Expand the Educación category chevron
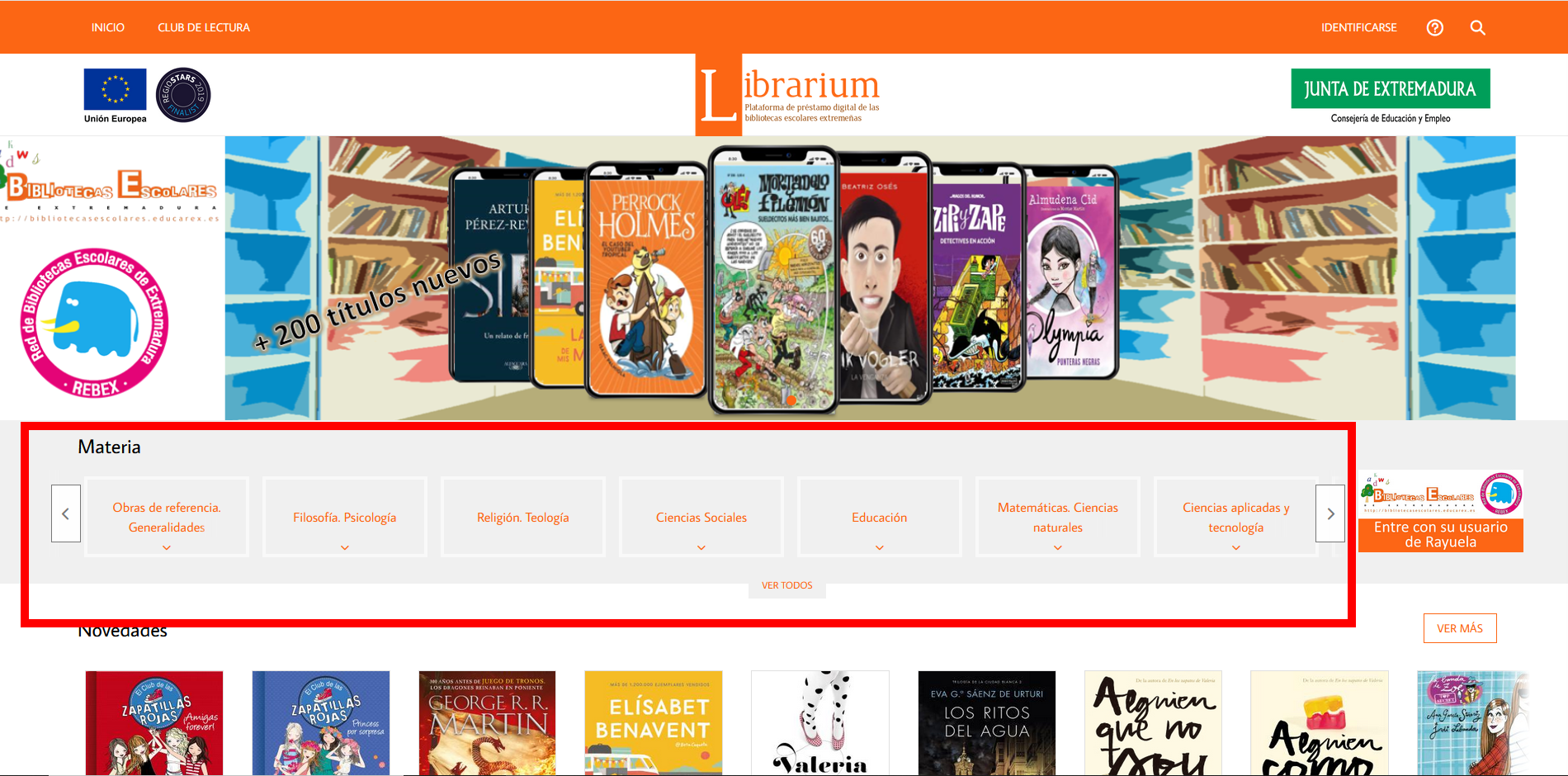 pos(880,547)
